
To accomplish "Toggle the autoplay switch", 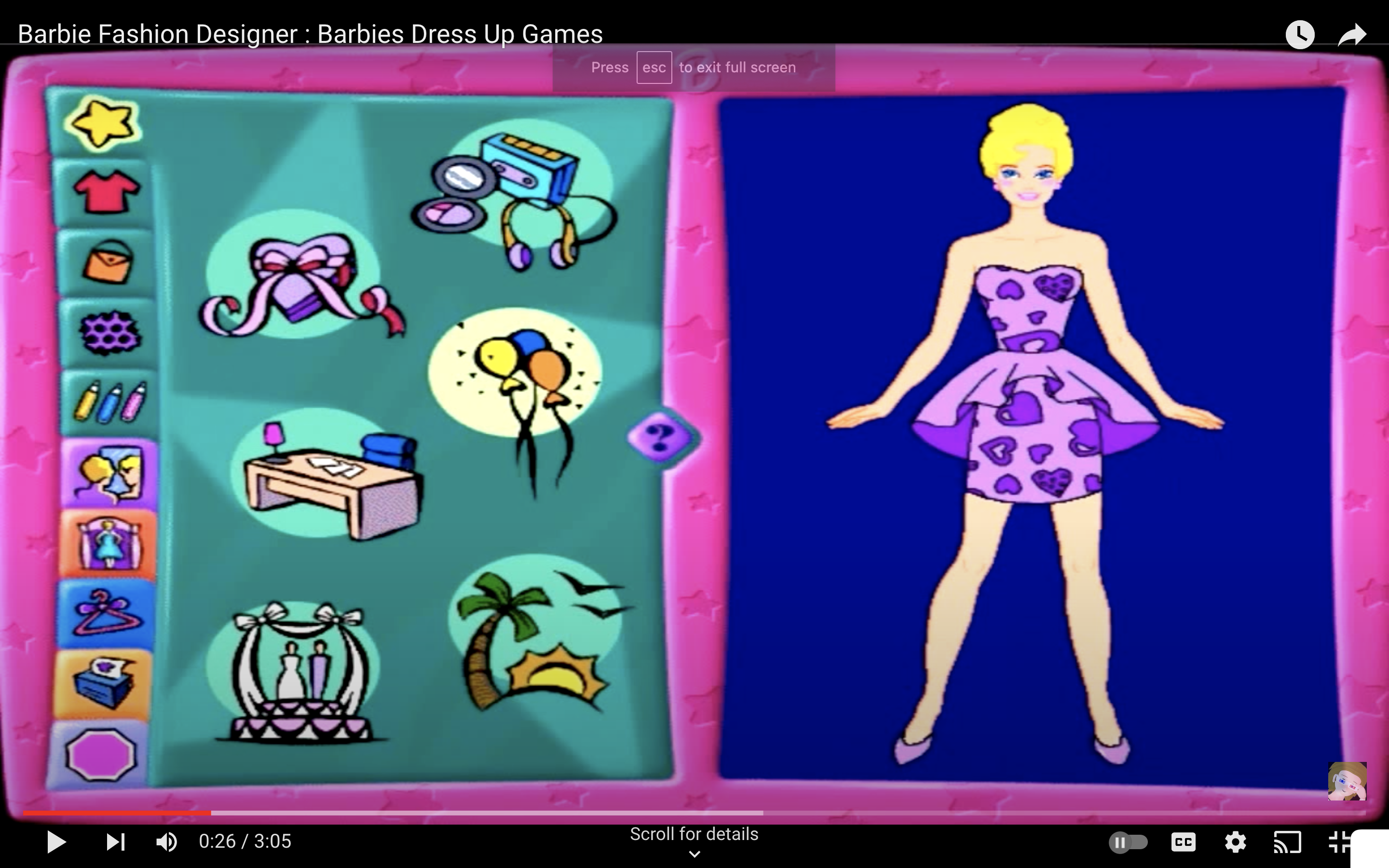I will coord(1128,842).
